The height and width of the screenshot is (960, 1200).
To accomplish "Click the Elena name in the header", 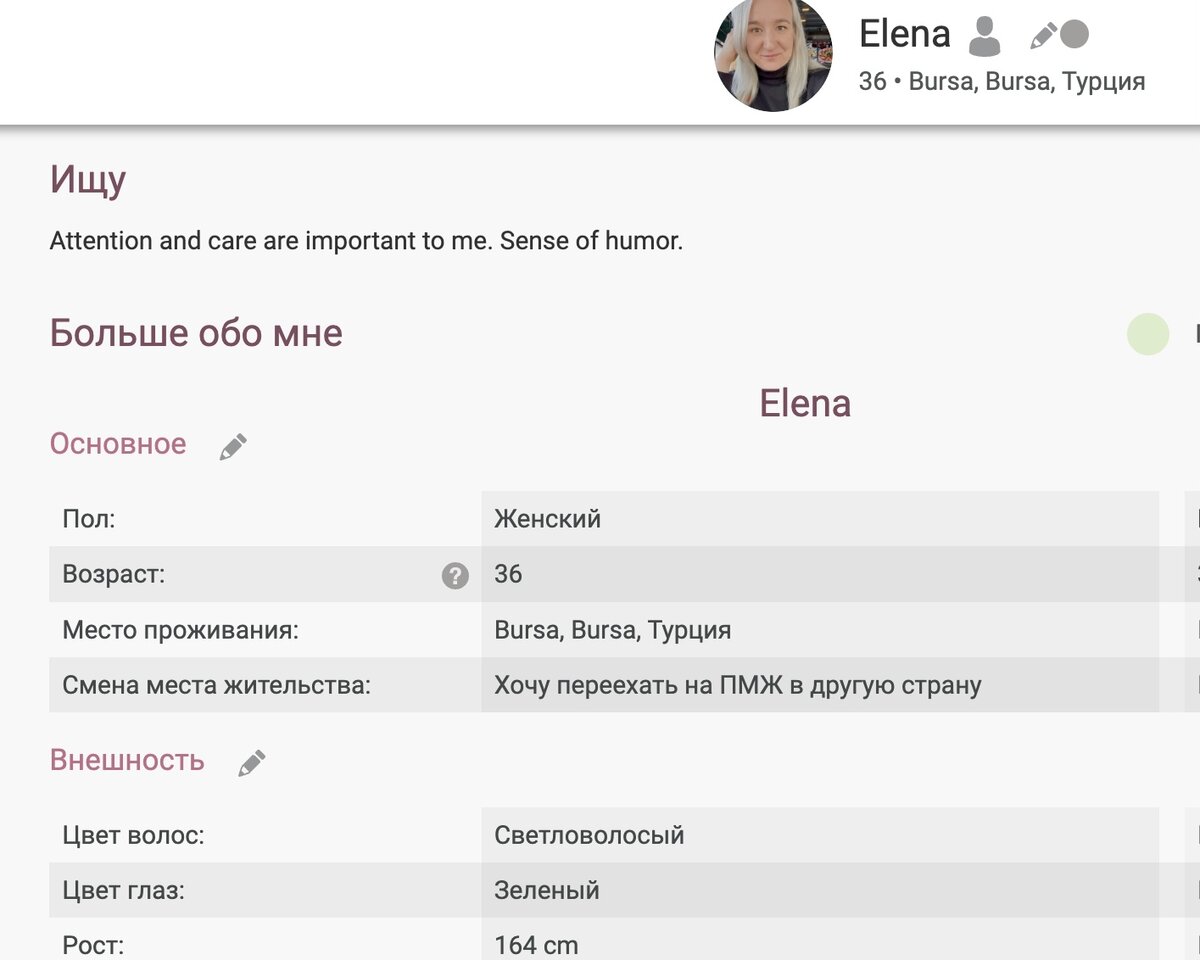I will pyautogui.click(x=904, y=34).
